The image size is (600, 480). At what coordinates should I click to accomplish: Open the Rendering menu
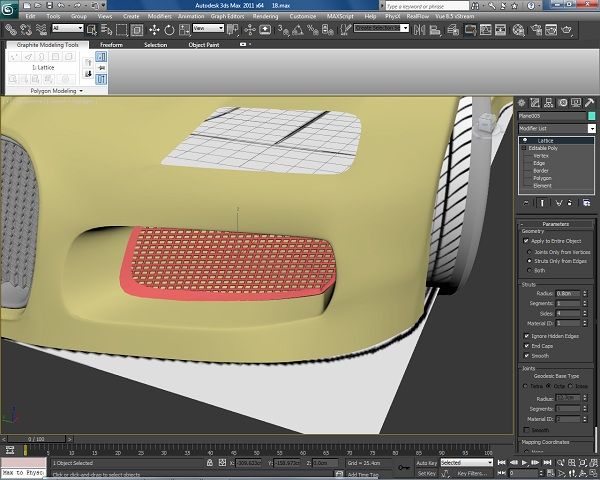(265, 16)
